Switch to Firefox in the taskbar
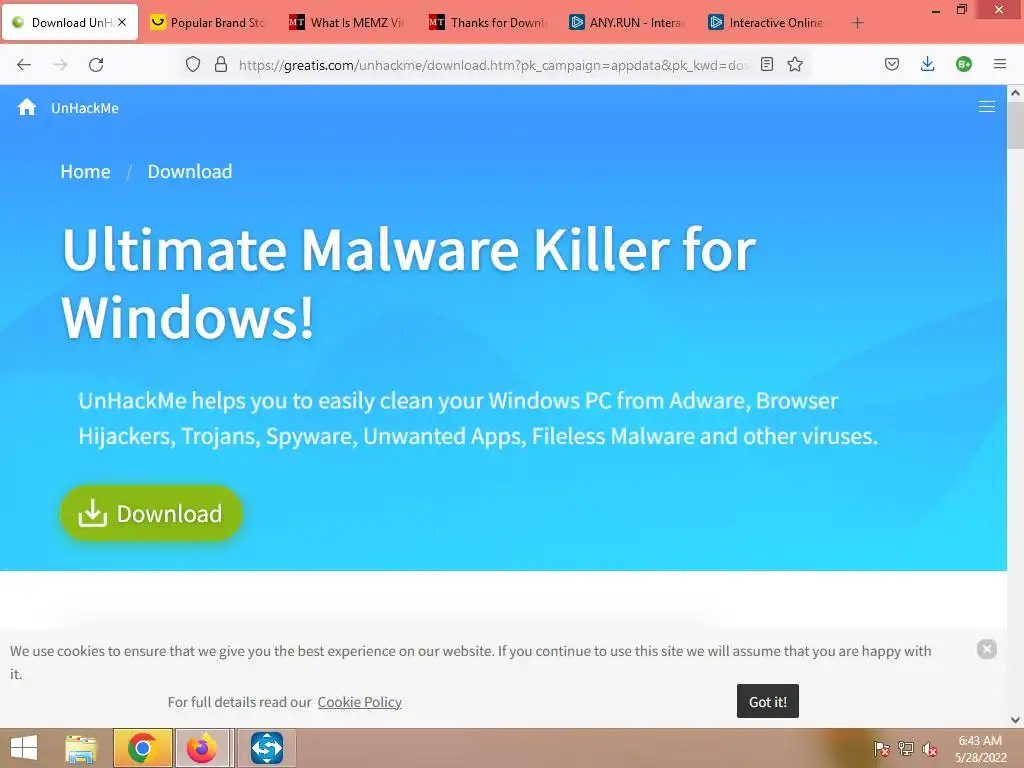Image resolution: width=1024 pixels, height=768 pixels. pyautogui.click(x=202, y=748)
